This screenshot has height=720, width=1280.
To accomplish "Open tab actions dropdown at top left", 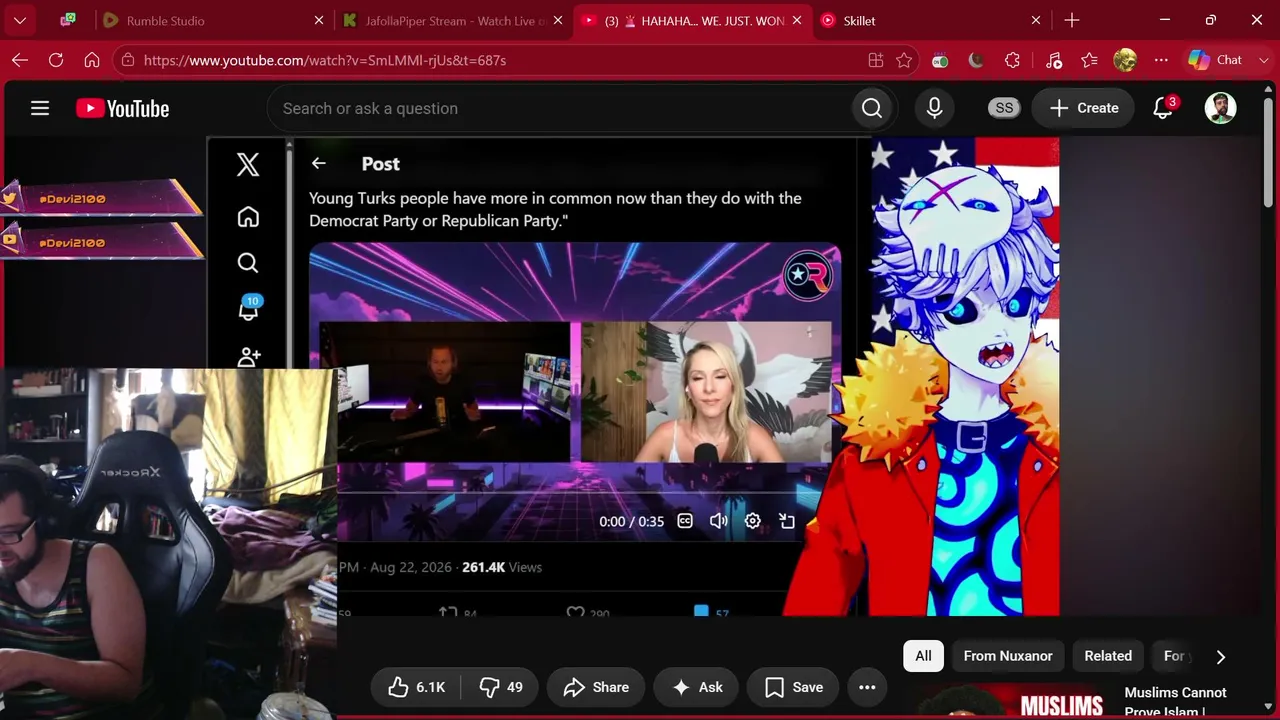I will pos(20,20).
